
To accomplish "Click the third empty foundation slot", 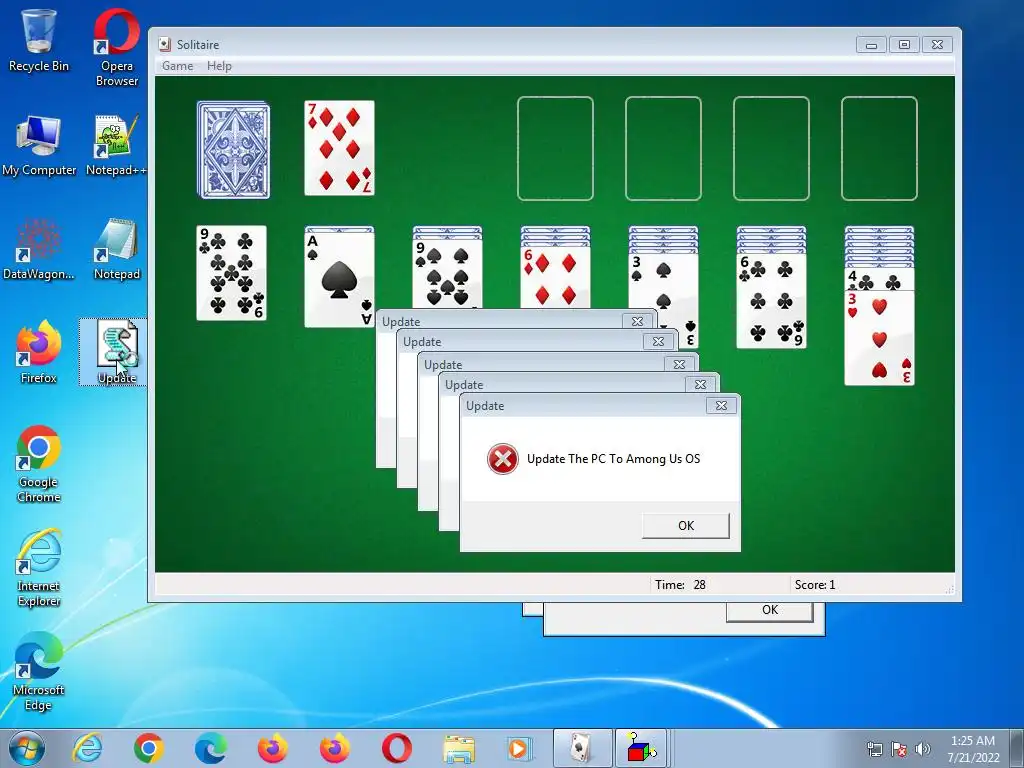I will pyautogui.click(x=771, y=149).
